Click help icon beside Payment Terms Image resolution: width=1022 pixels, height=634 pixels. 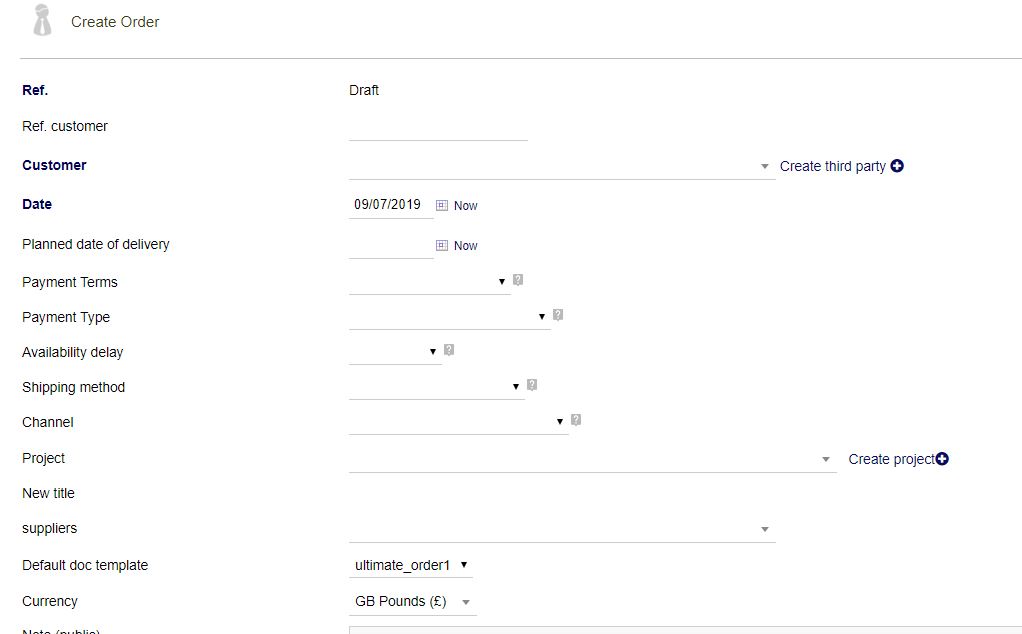[518, 280]
